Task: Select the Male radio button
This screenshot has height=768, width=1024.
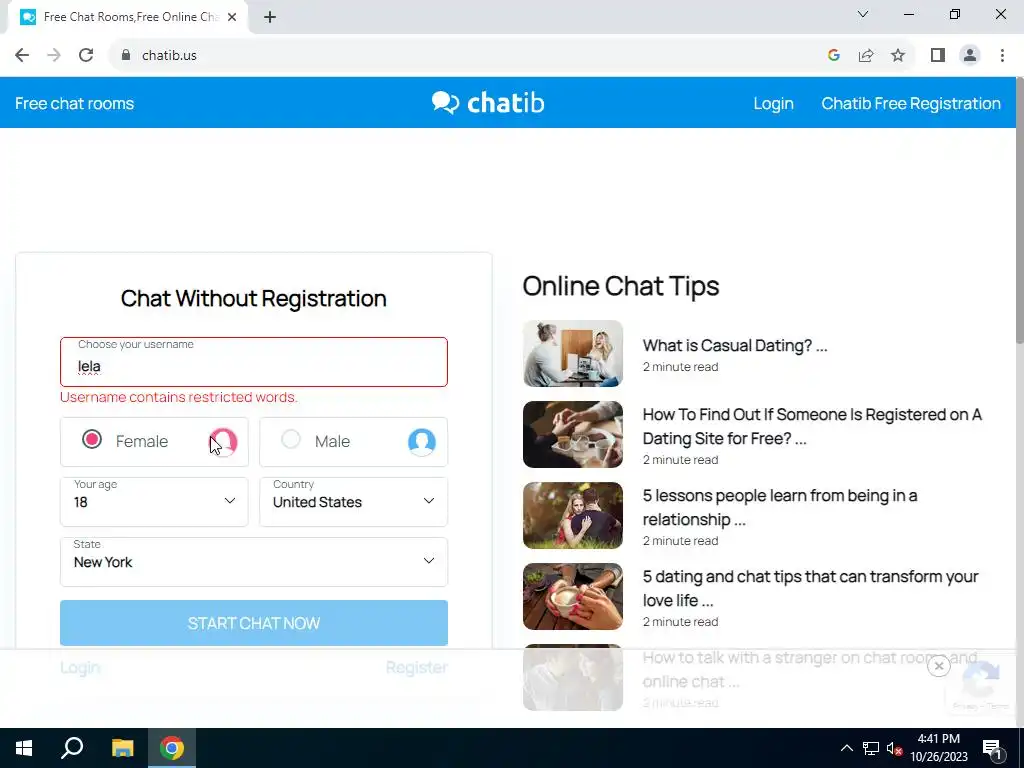Action: coord(291,440)
